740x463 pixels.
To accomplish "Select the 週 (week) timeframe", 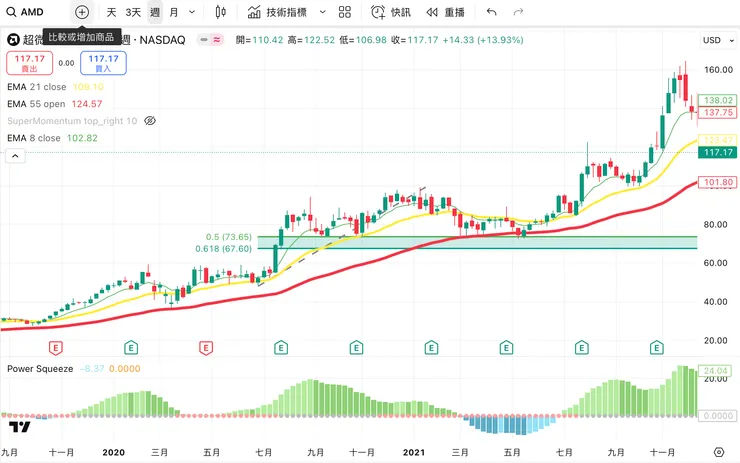I will [x=155, y=12].
